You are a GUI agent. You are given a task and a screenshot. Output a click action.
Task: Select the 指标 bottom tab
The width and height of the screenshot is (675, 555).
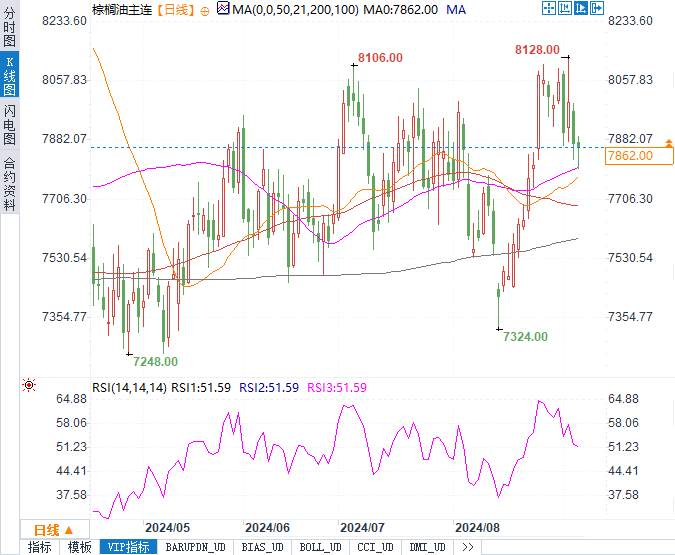(40, 547)
